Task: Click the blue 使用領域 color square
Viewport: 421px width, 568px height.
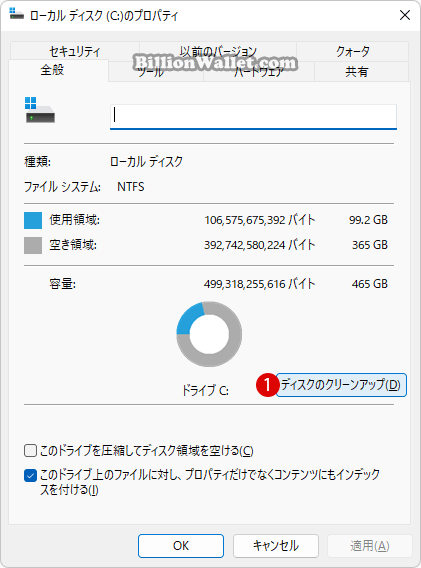Action: coord(33,220)
